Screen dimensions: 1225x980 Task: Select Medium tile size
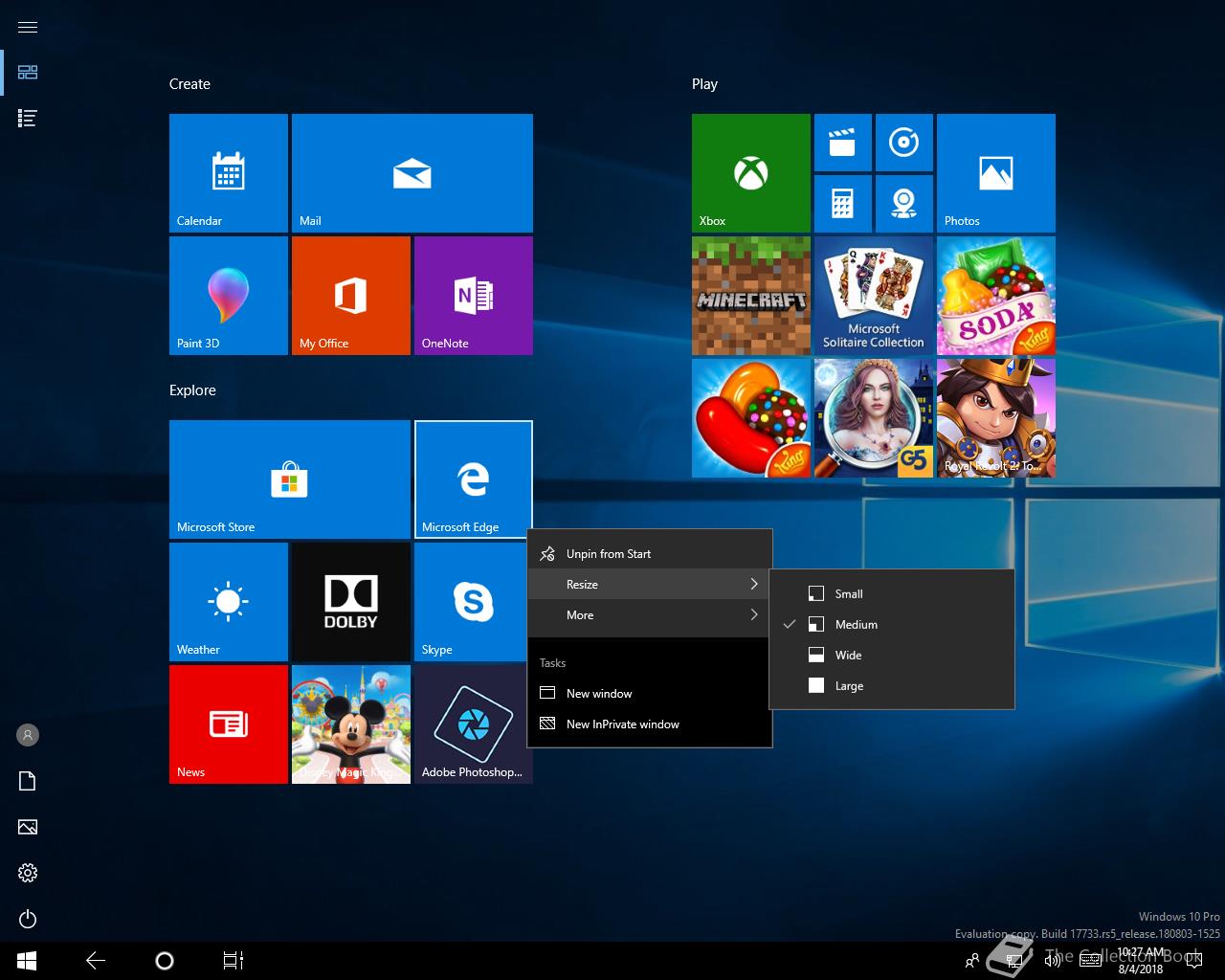click(892, 625)
